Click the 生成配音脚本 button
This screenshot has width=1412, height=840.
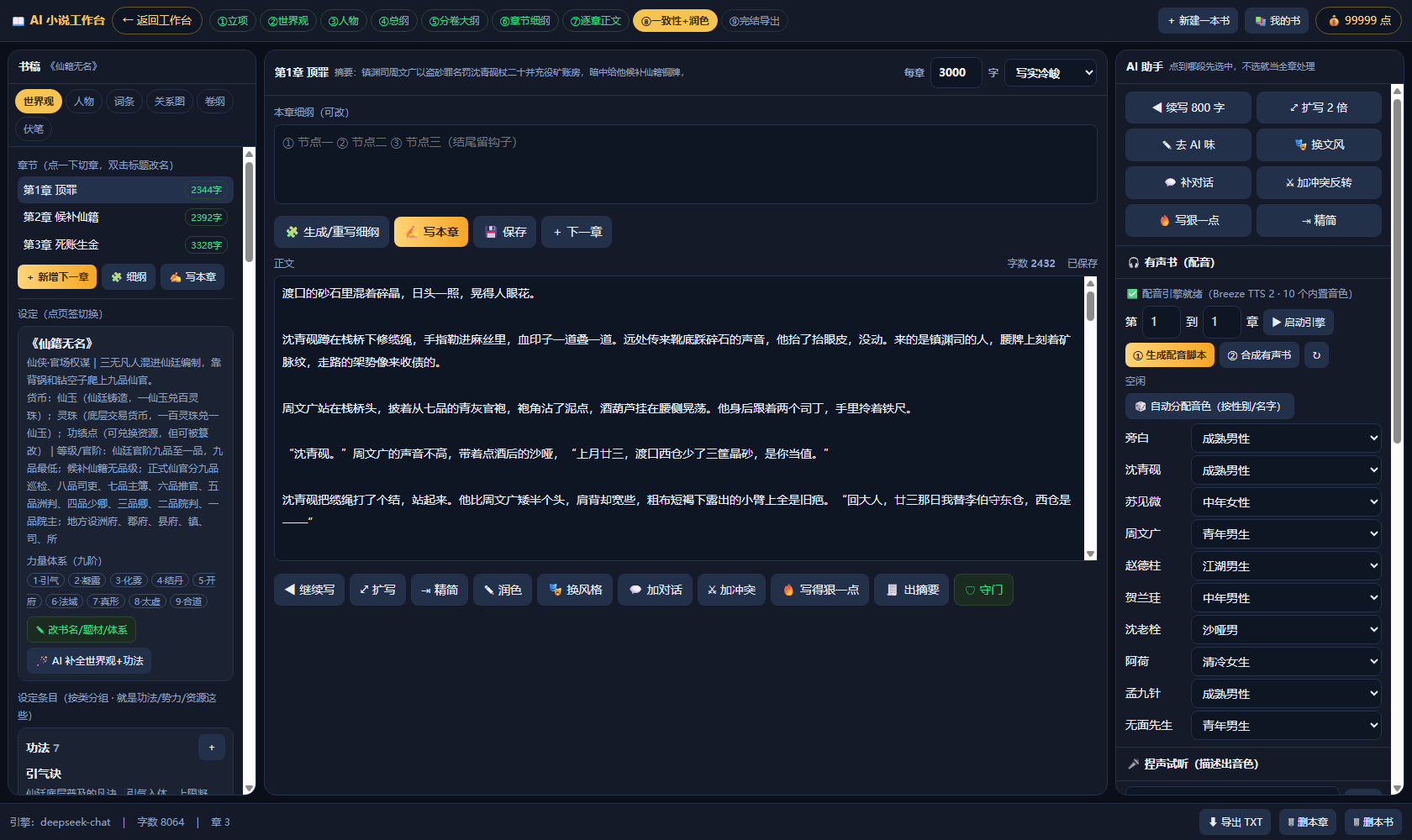pyautogui.click(x=1170, y=355)
